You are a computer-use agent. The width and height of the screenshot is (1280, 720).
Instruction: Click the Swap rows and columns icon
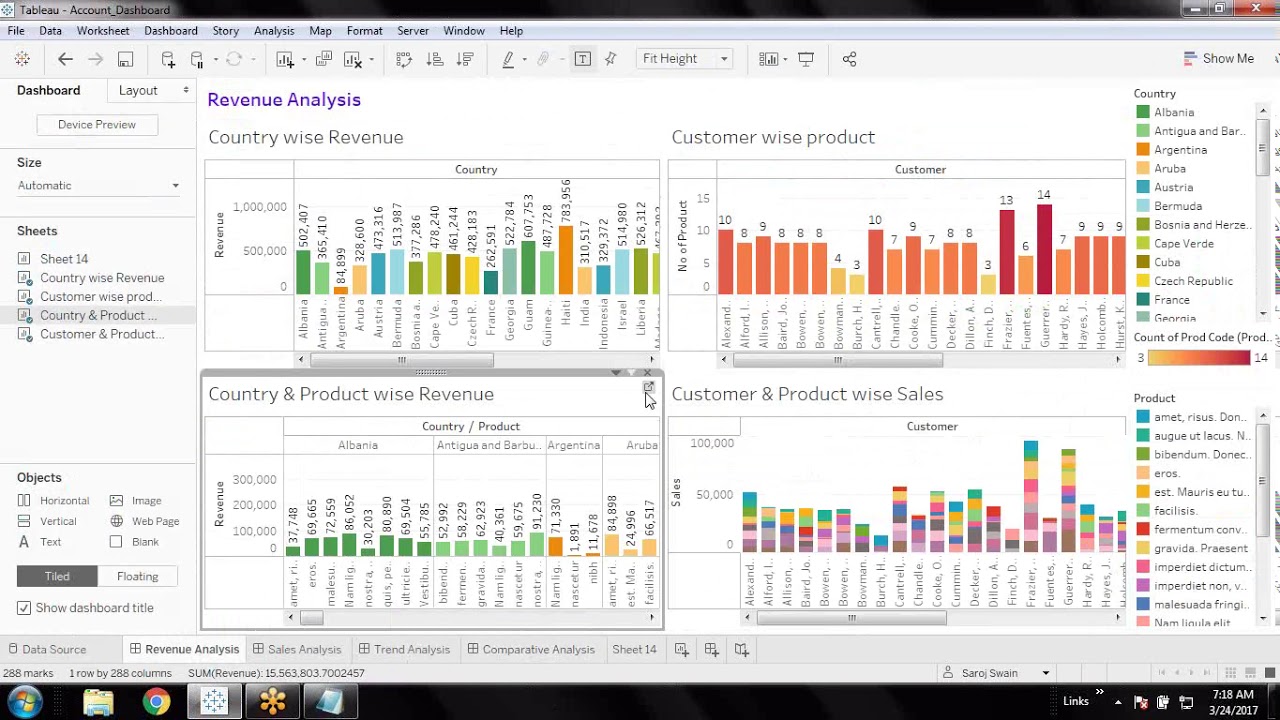[x=404, y=59]
